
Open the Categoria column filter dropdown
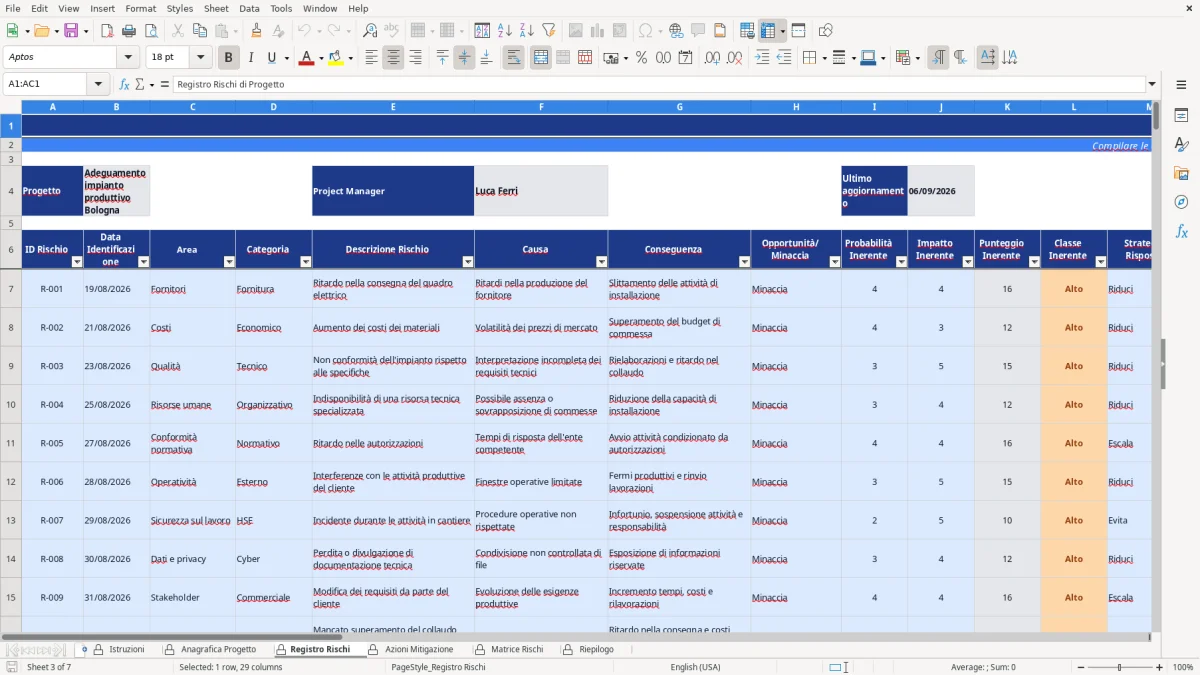pos(305,262)
